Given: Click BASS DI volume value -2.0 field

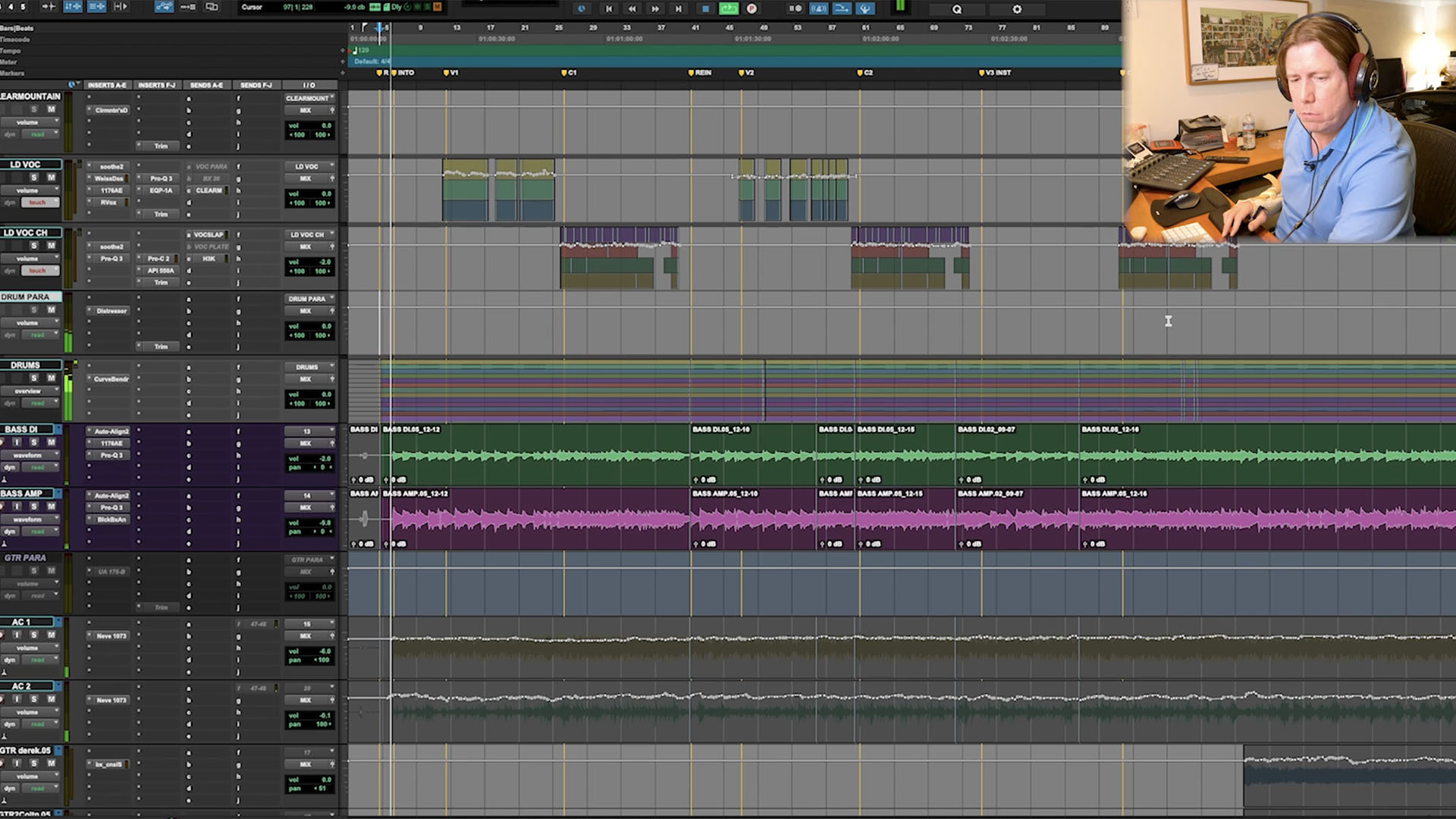Looking at the screenshot, I should (310, 459).
